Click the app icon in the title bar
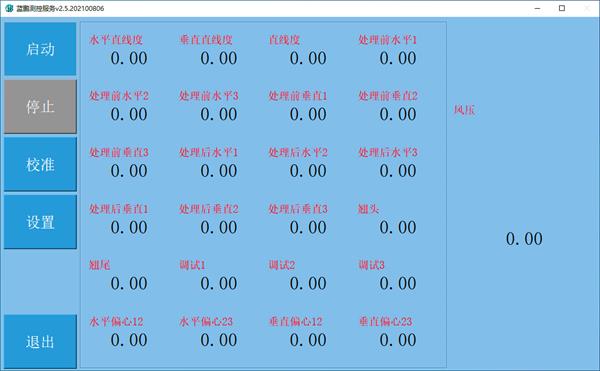 coord(9,8)
